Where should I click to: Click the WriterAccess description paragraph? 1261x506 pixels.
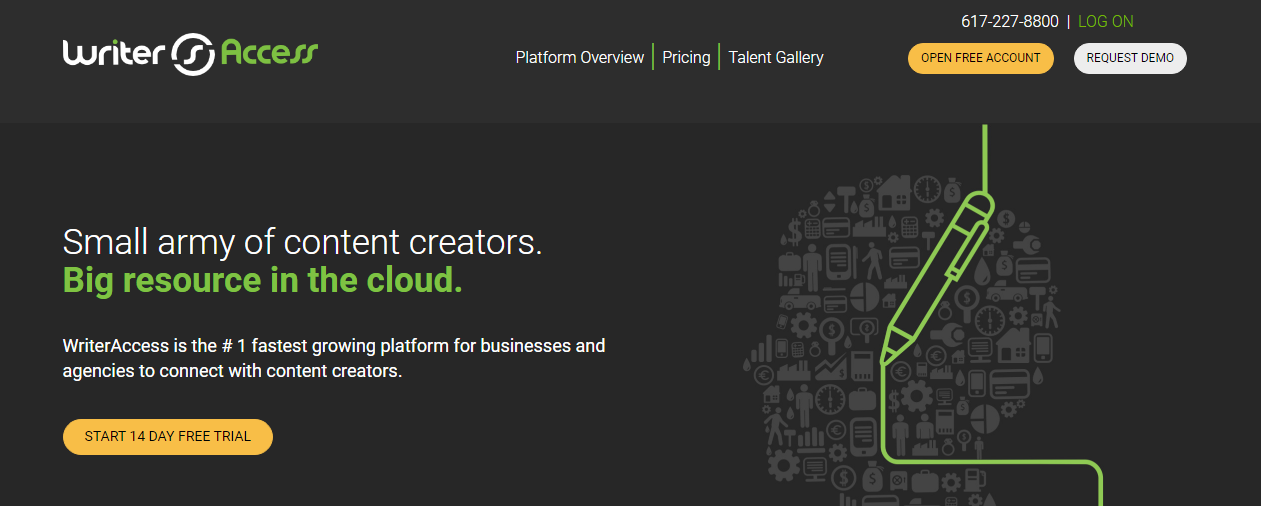click(333, 358)
